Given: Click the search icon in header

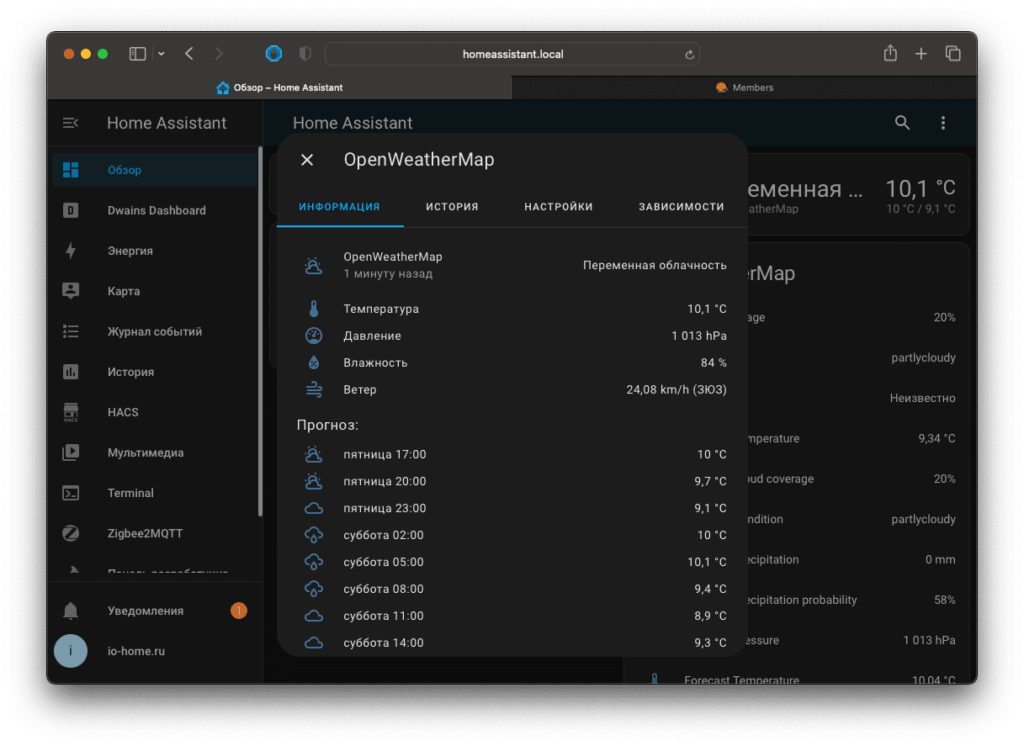Looking at the screenshot, I should pyautogui.click(x=902, y=123).
